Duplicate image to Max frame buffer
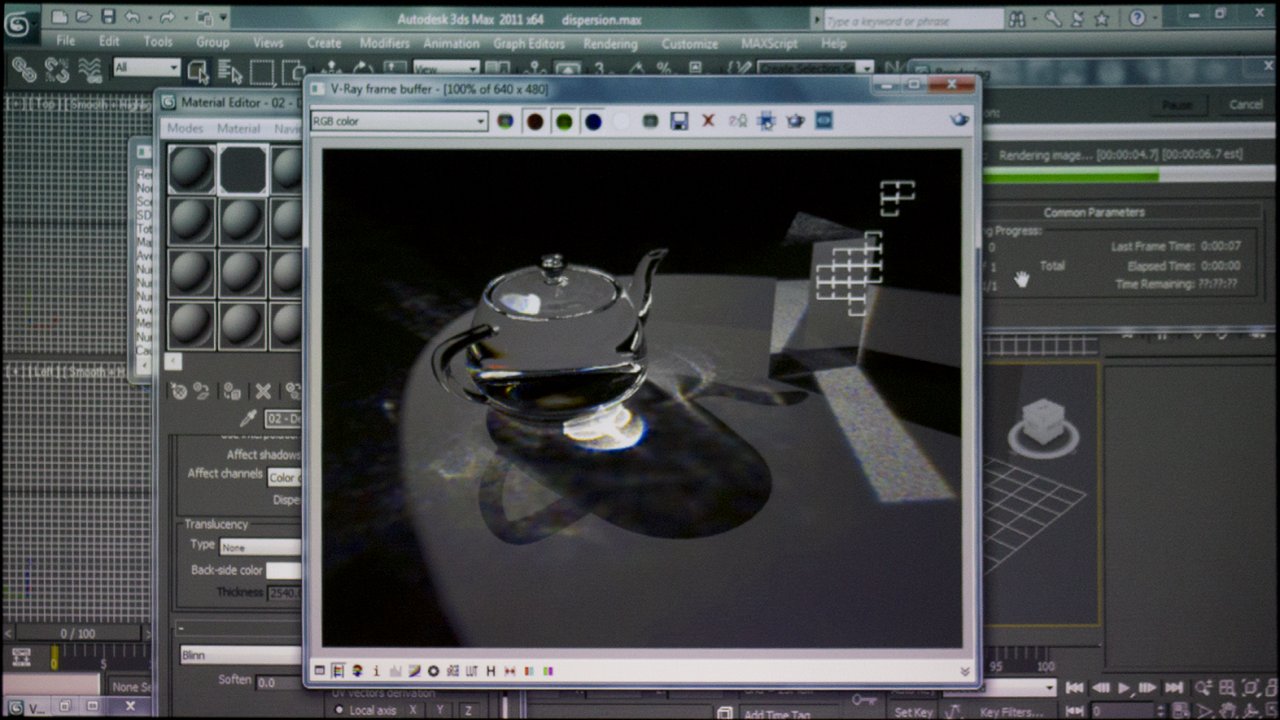The width and height of the screenshot is (1280, 720). click(x=738, y=121)
